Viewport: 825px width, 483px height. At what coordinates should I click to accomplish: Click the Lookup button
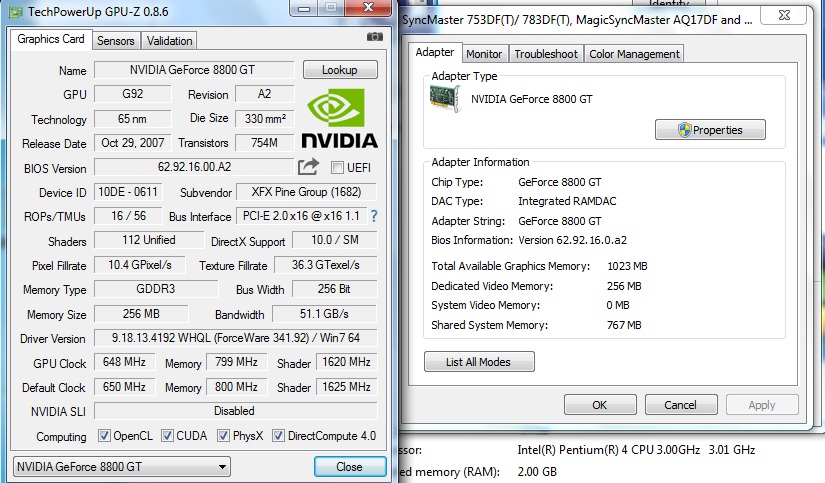[340, 70]
